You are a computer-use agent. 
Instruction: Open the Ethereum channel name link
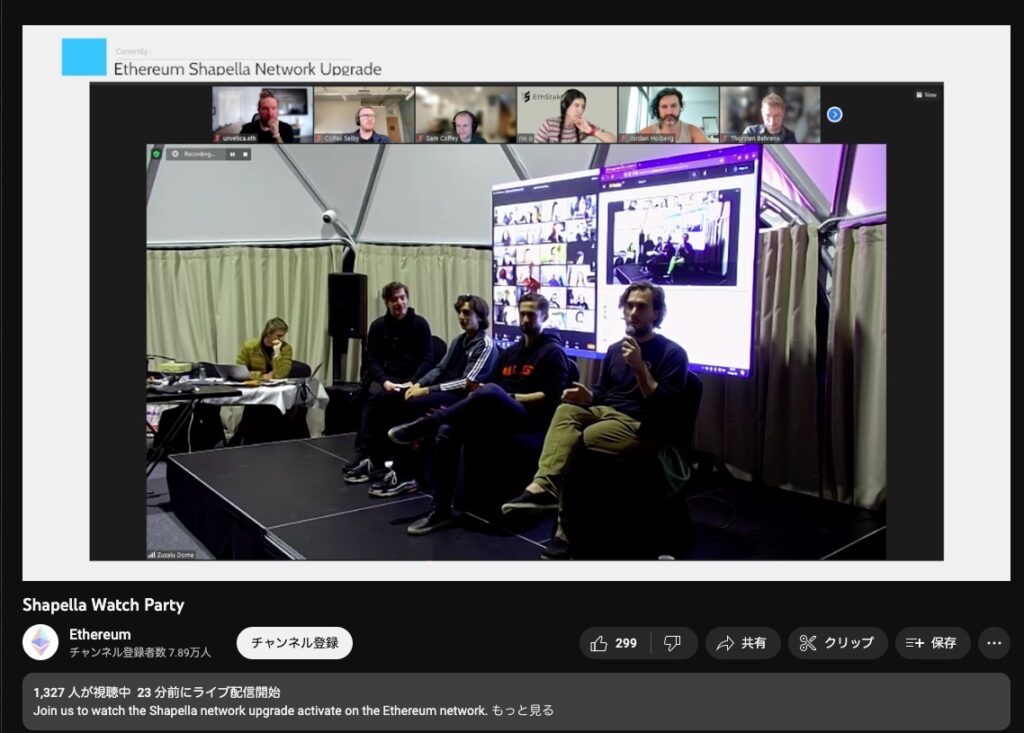pos(100,634)
